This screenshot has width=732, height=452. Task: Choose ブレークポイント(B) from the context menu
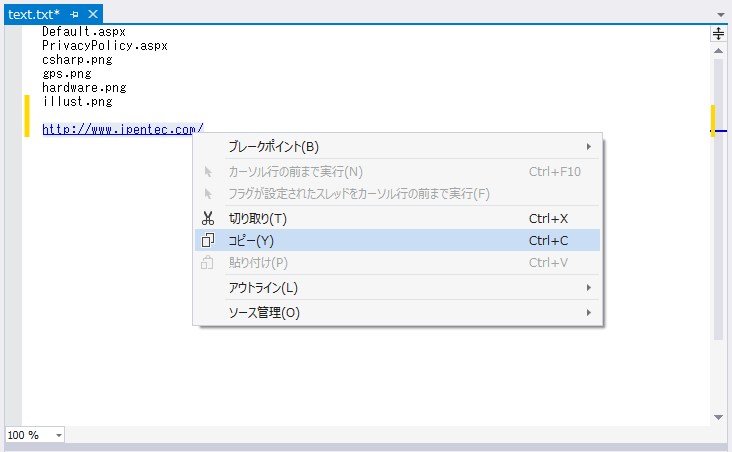(397, 147)
